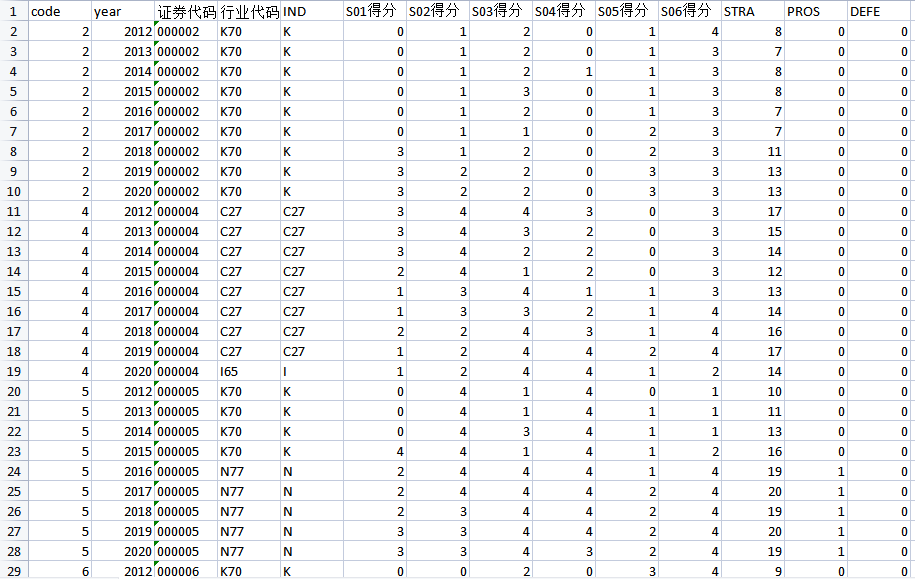The image size is (915, 579).
Task: Click STRA cell 16 in row 23
Action: tap(753, 451)
